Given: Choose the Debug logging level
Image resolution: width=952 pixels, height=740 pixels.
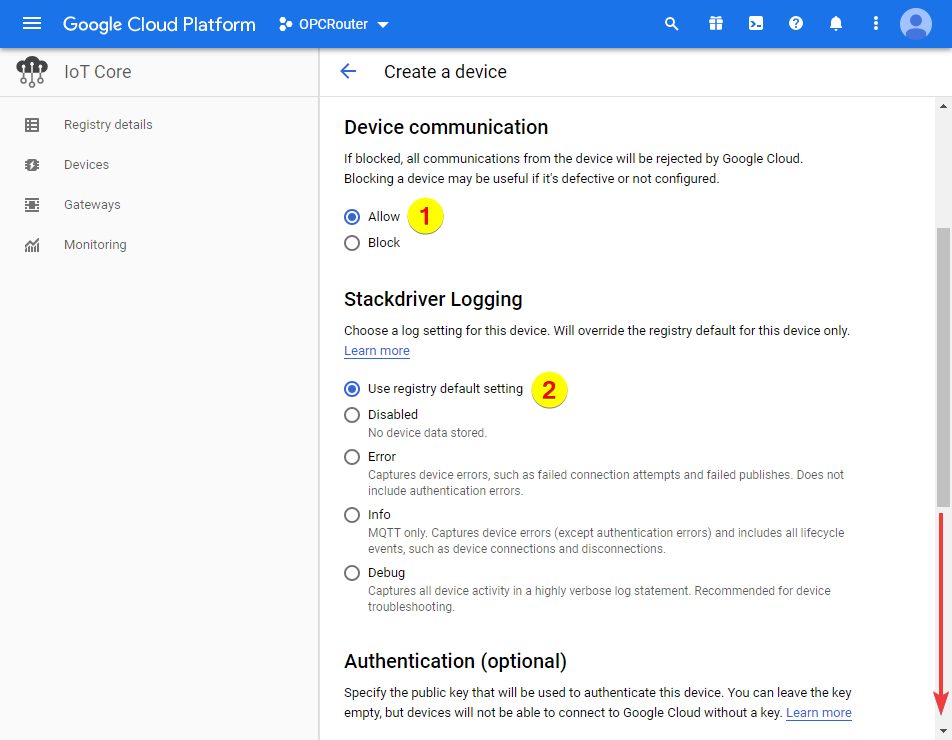Looking at the screenshot, I should (351, 572).
